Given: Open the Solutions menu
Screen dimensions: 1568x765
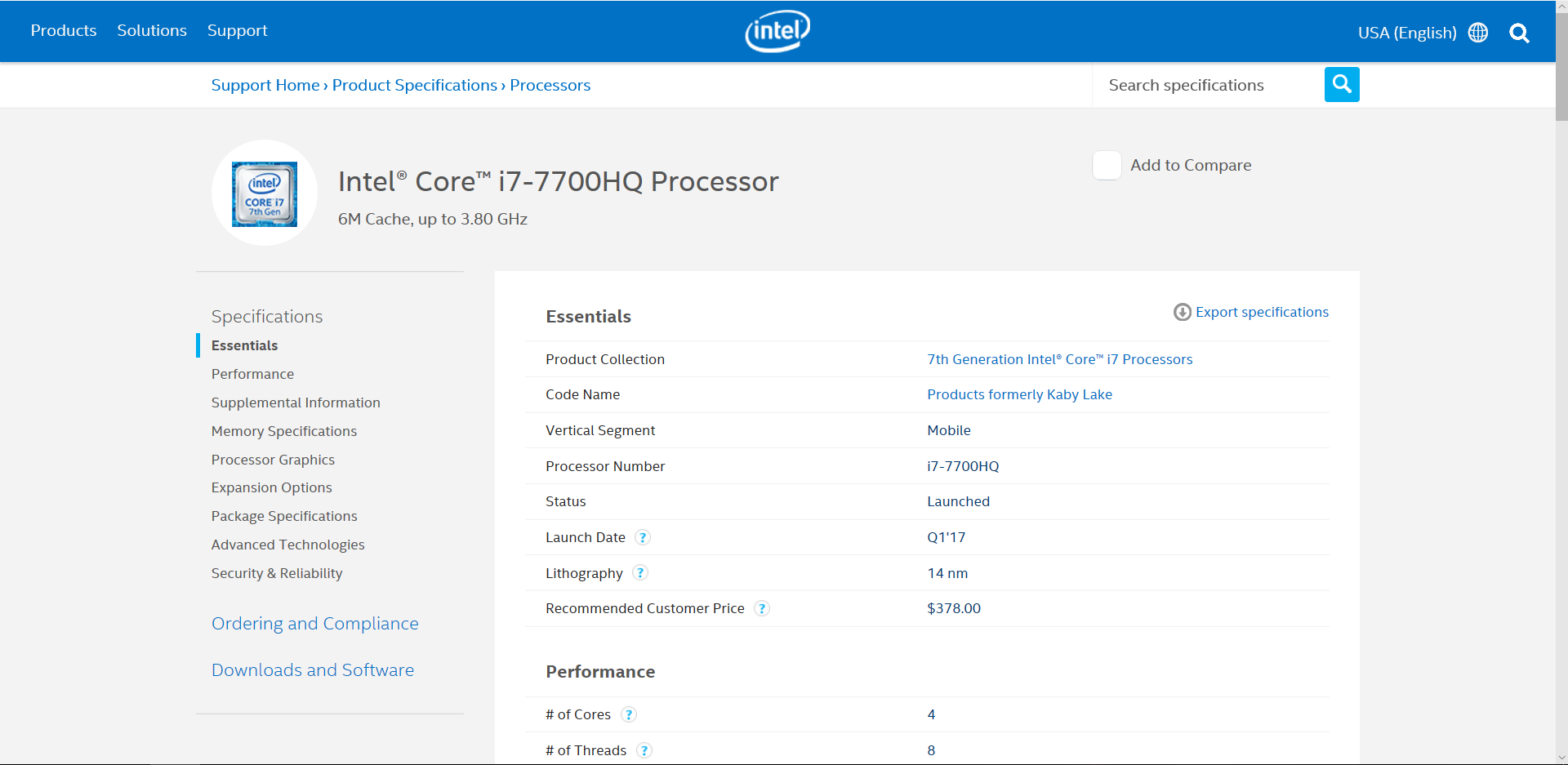Looking at the screenshot, I should [x=152, y=30].
